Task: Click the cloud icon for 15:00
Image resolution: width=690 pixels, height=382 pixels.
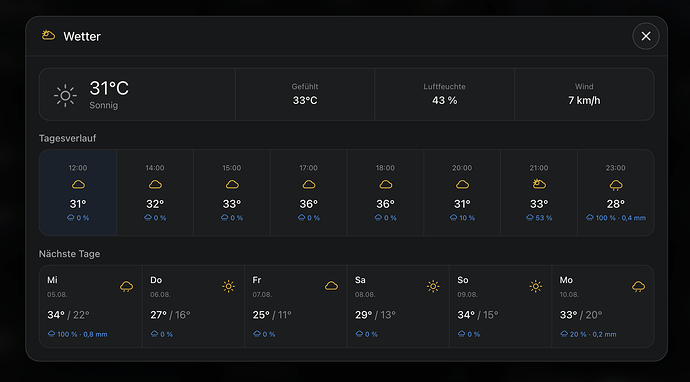Action: [x=232, y=185]
